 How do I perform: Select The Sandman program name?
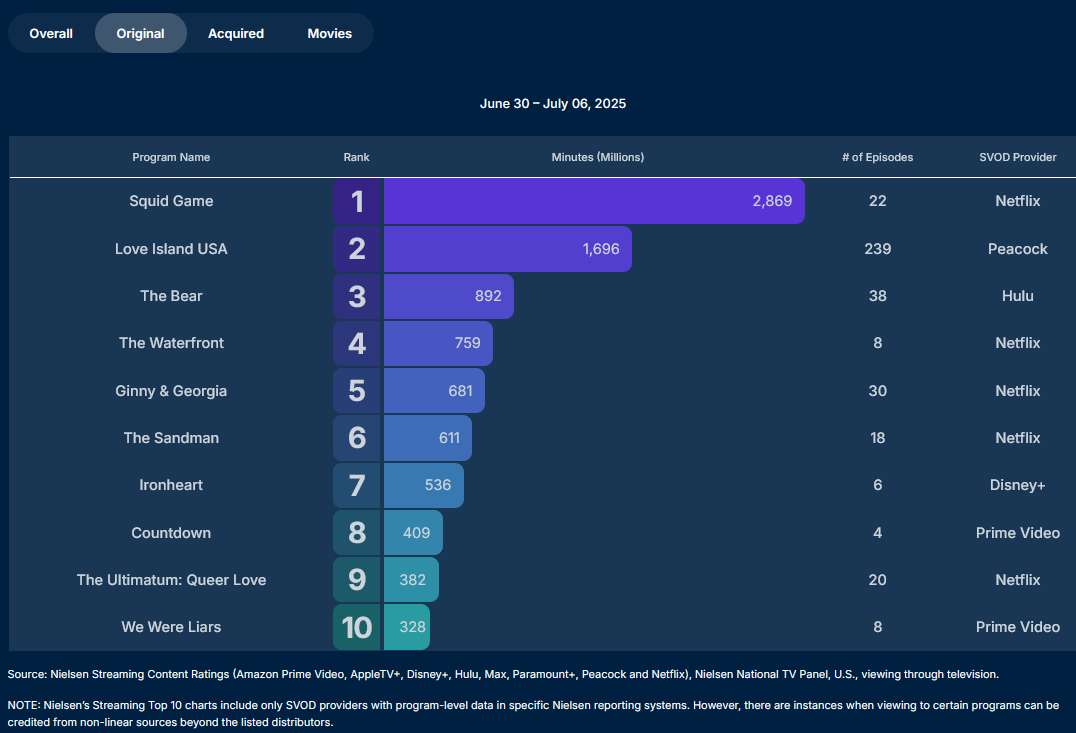tap(171, 438)
